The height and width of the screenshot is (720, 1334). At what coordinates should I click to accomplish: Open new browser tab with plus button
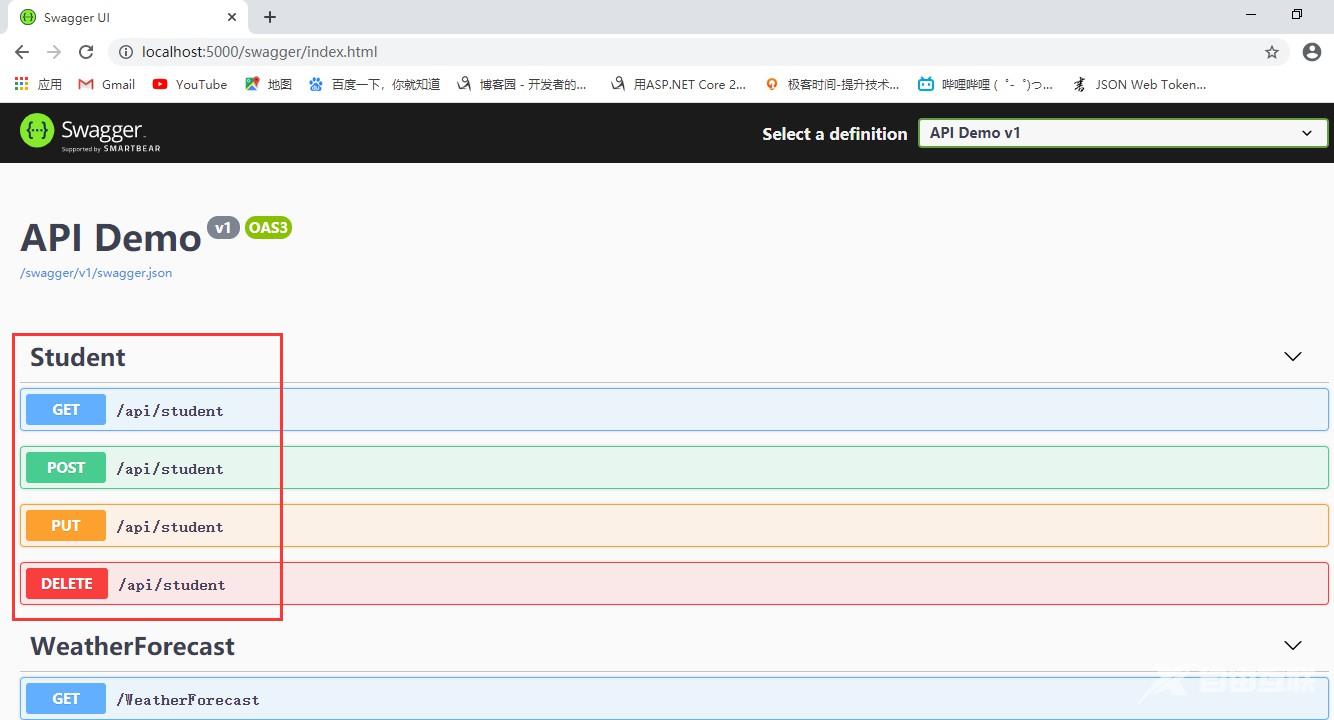pos(270,17)
